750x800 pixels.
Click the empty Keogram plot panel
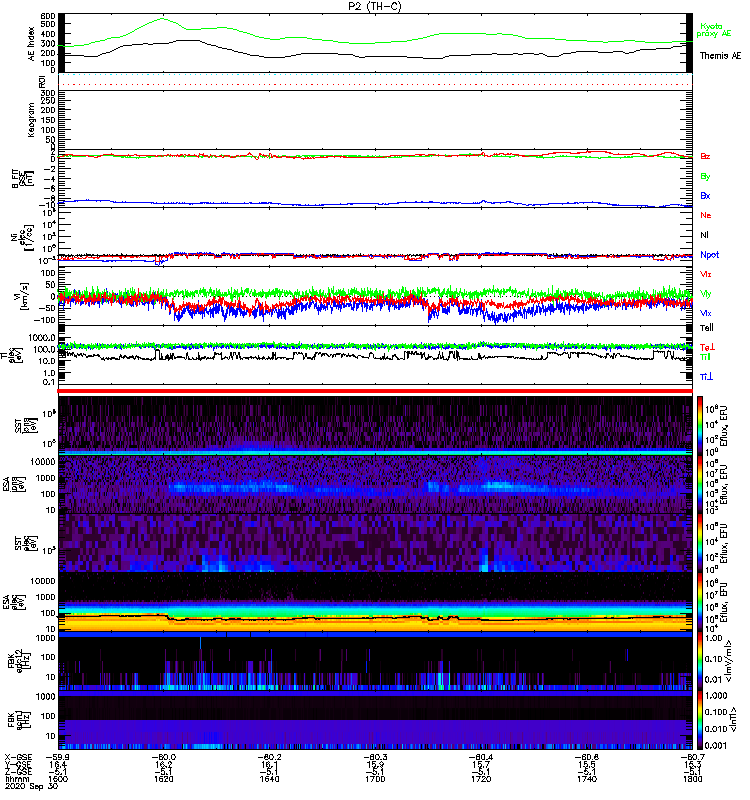(x=375, y=120)
